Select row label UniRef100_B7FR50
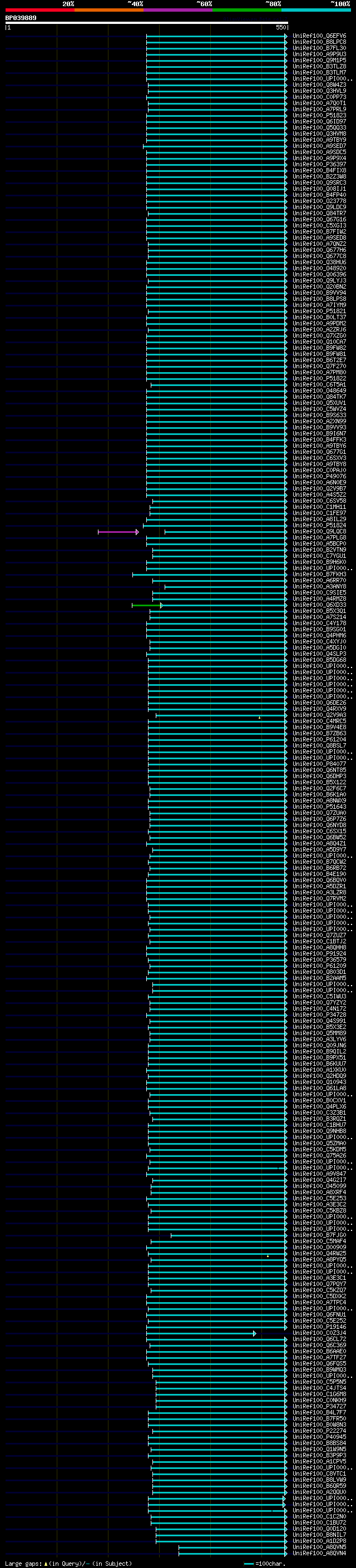Viewport: 356px width, 1568px height. point(319,1418)
